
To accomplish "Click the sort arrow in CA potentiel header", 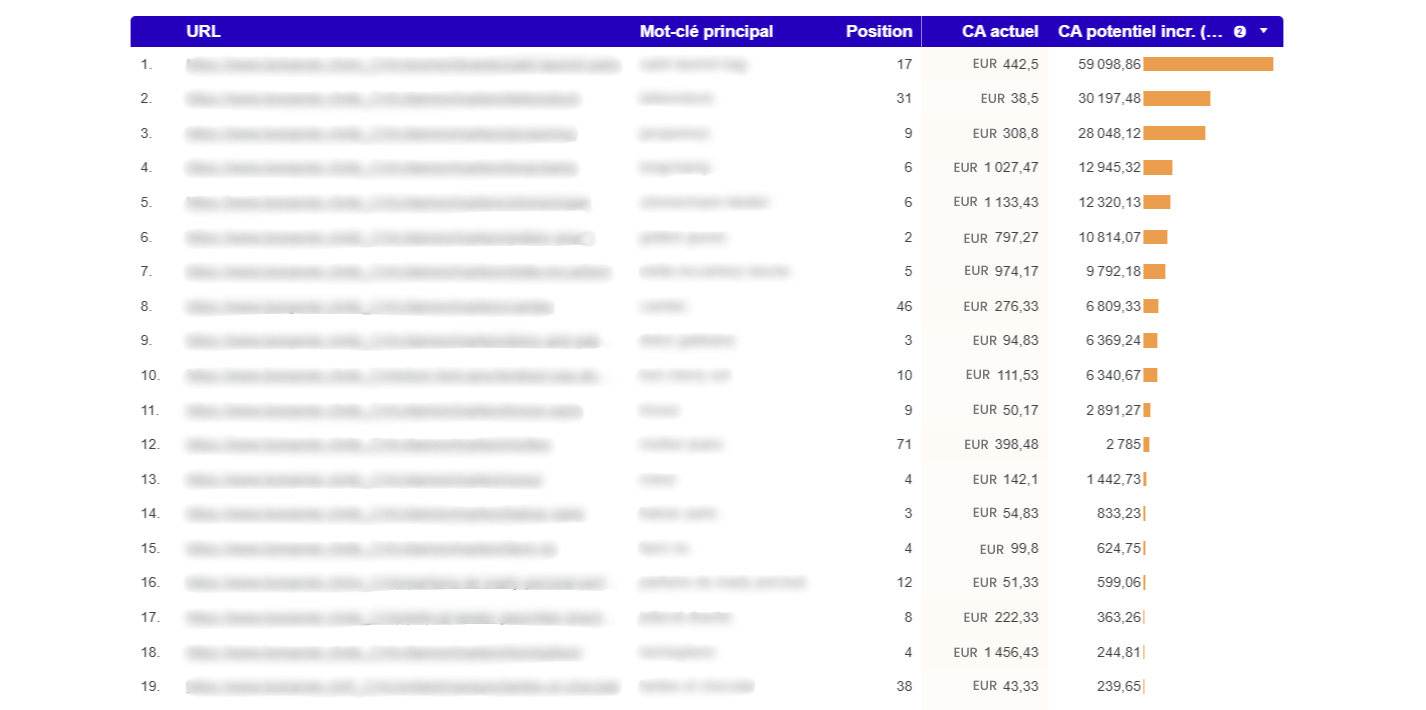I will pyautogui.click(x=1264, y=31).
